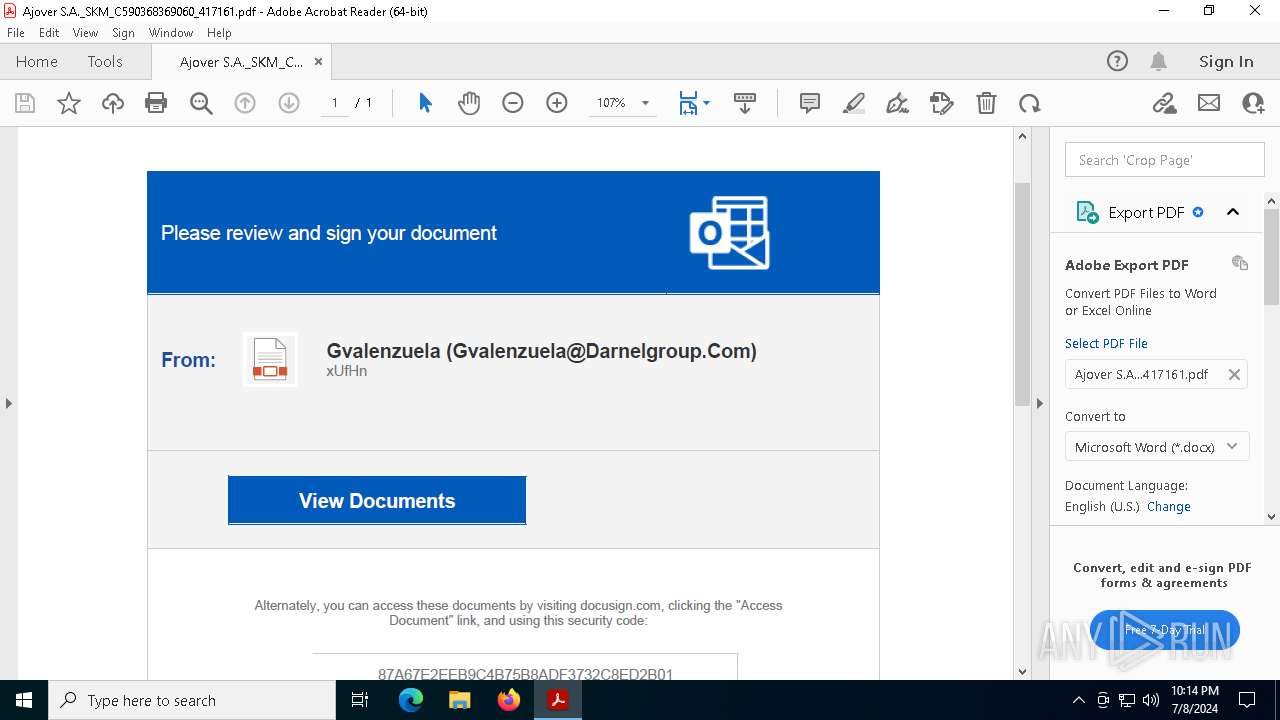
Task: Click Select PDF File link
Action: [1106, 343]
